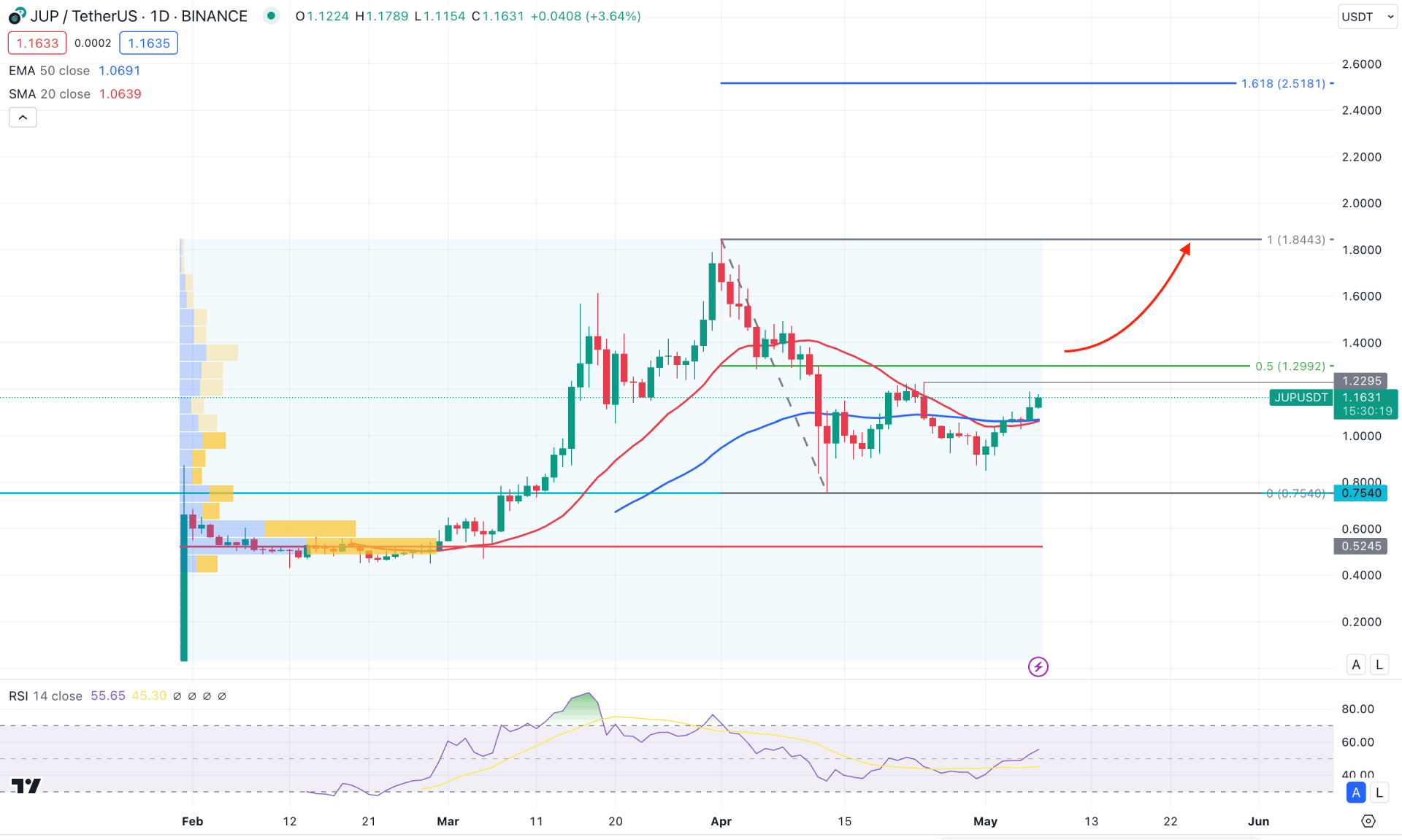Click the 1.618 (2.5181) Fibonacci level label
Viewport: 1402px width, 840px height.
coord(1283,83)
